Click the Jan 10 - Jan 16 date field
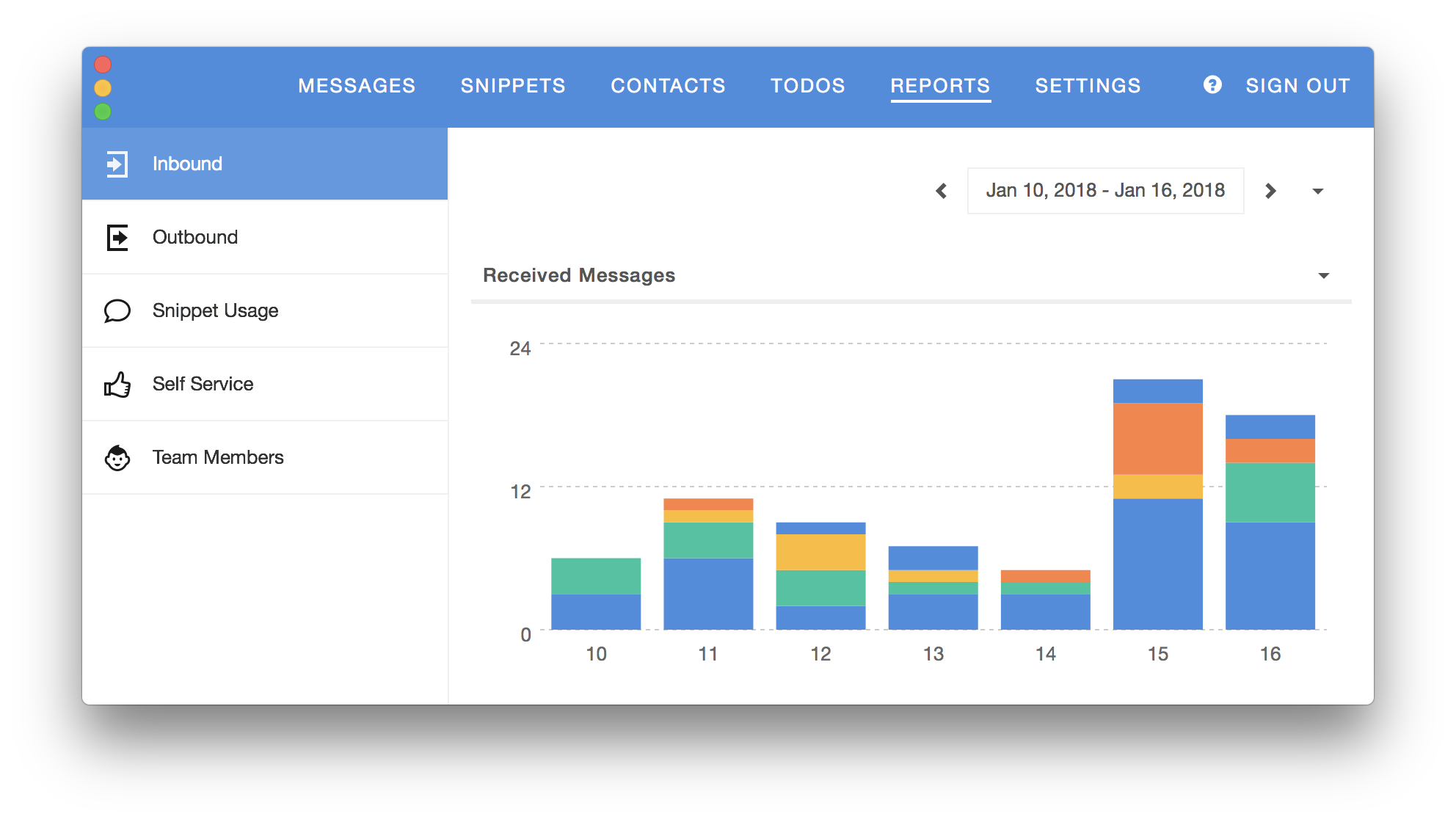This screenshot has width=1456, height=822. click(1105, 191)
